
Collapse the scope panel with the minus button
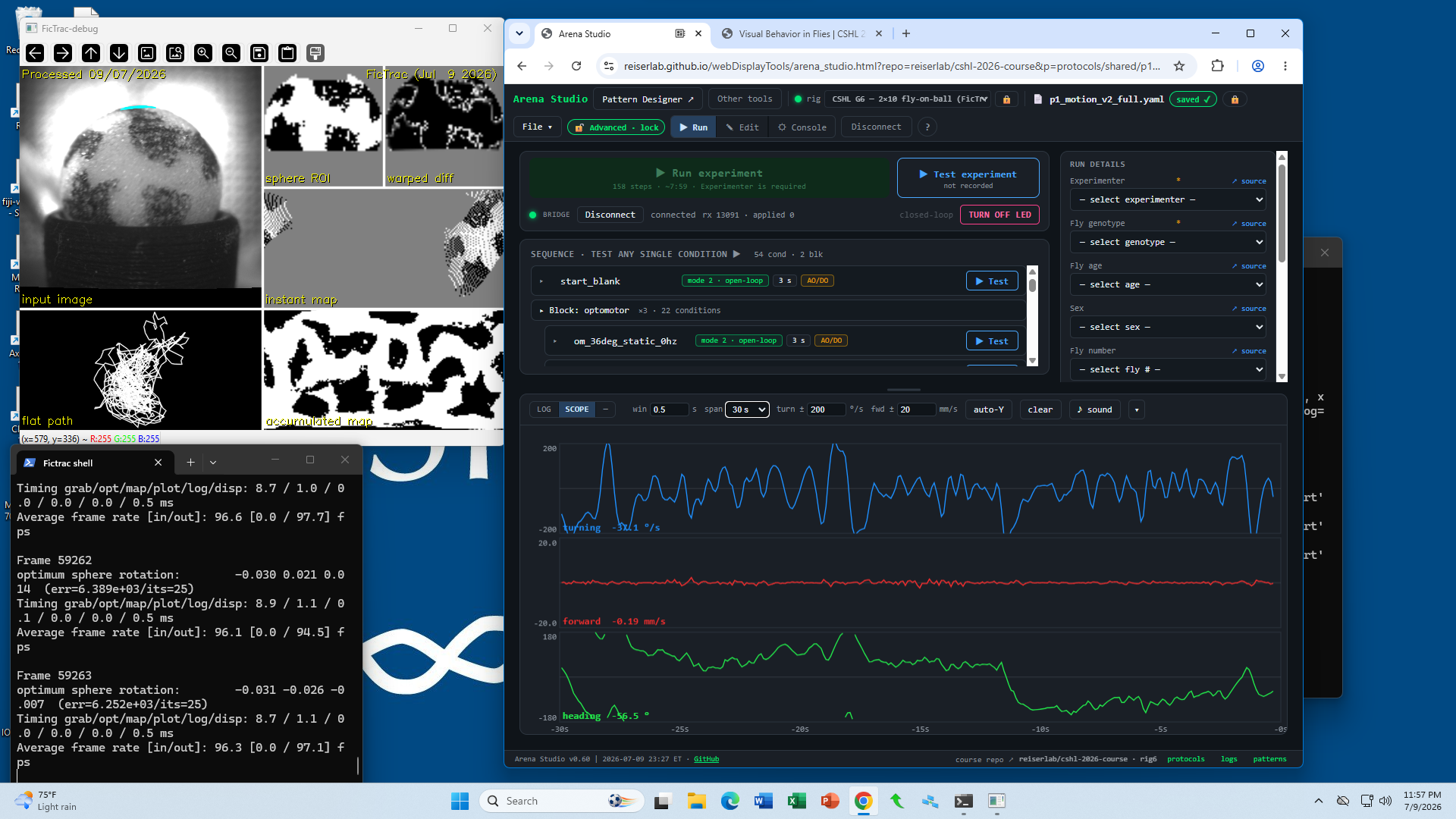tap(605, 409)
